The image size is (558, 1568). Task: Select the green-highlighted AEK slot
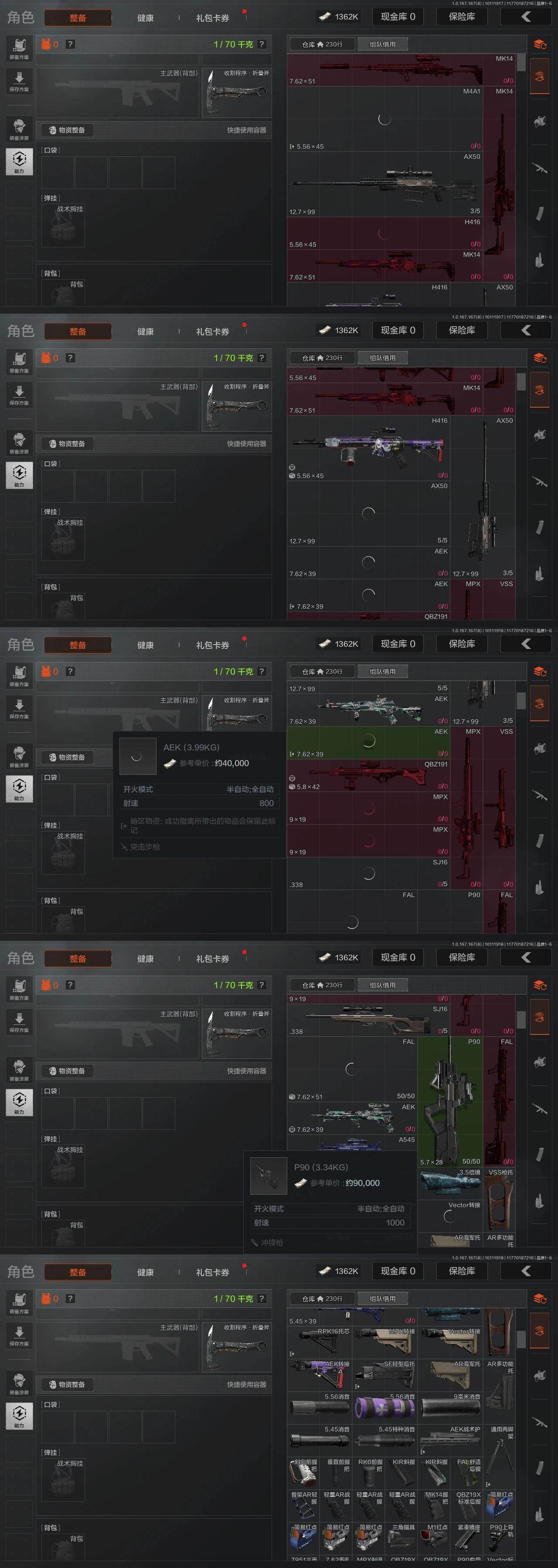point(368,743)
